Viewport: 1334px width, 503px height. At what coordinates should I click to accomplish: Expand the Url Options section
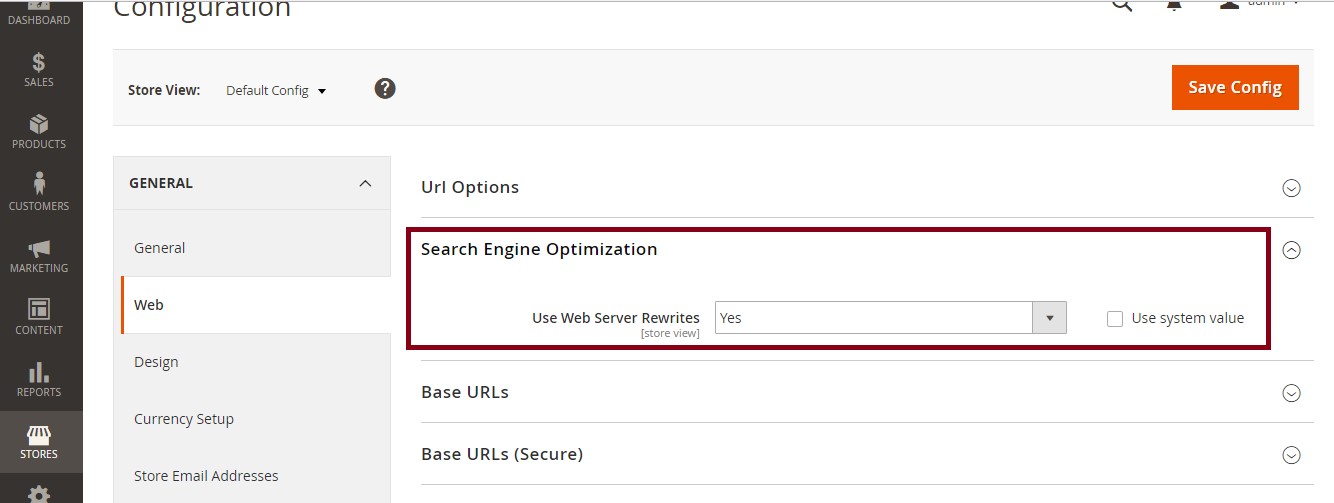[x=1291, y=188]
